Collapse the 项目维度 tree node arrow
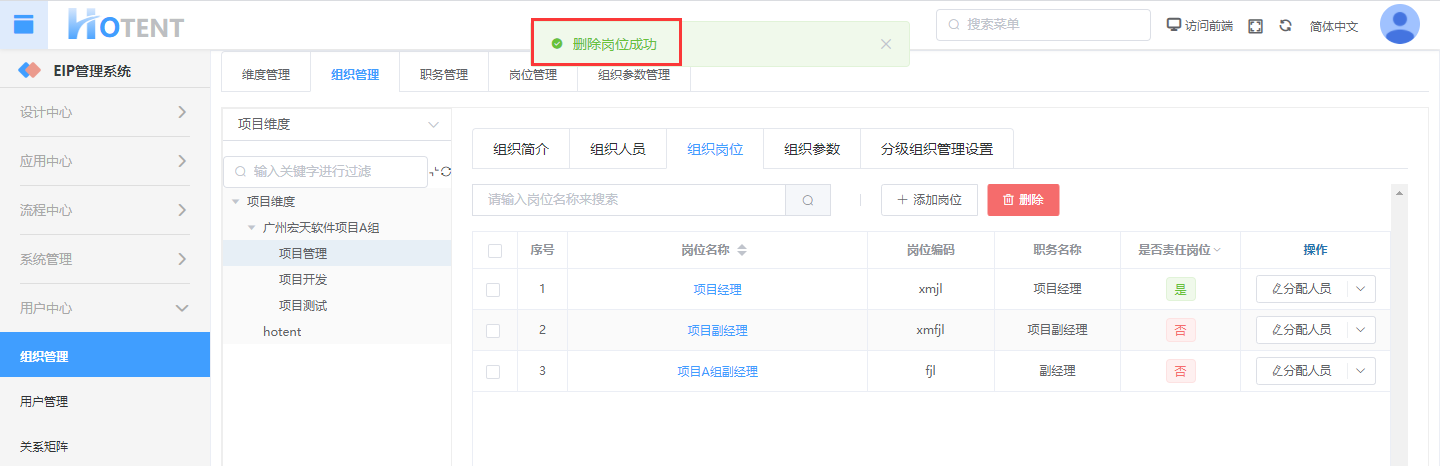Image resolution: width=1440 pixels, height=466 pixels. coord(235,201)
